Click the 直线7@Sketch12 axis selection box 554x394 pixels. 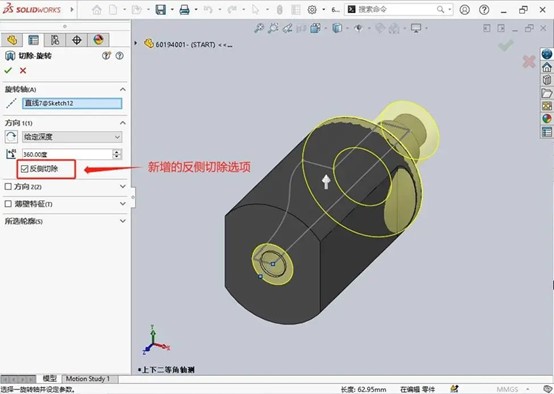(72, 103)
